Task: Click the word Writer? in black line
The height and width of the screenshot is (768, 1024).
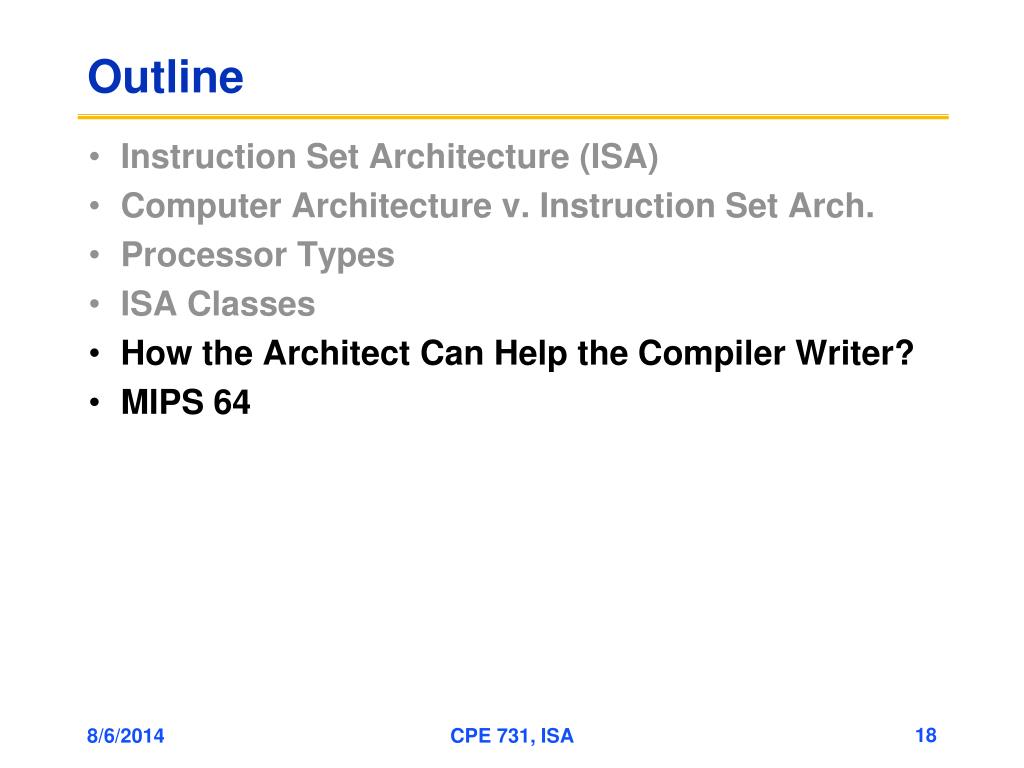Action: pos(854,353)
